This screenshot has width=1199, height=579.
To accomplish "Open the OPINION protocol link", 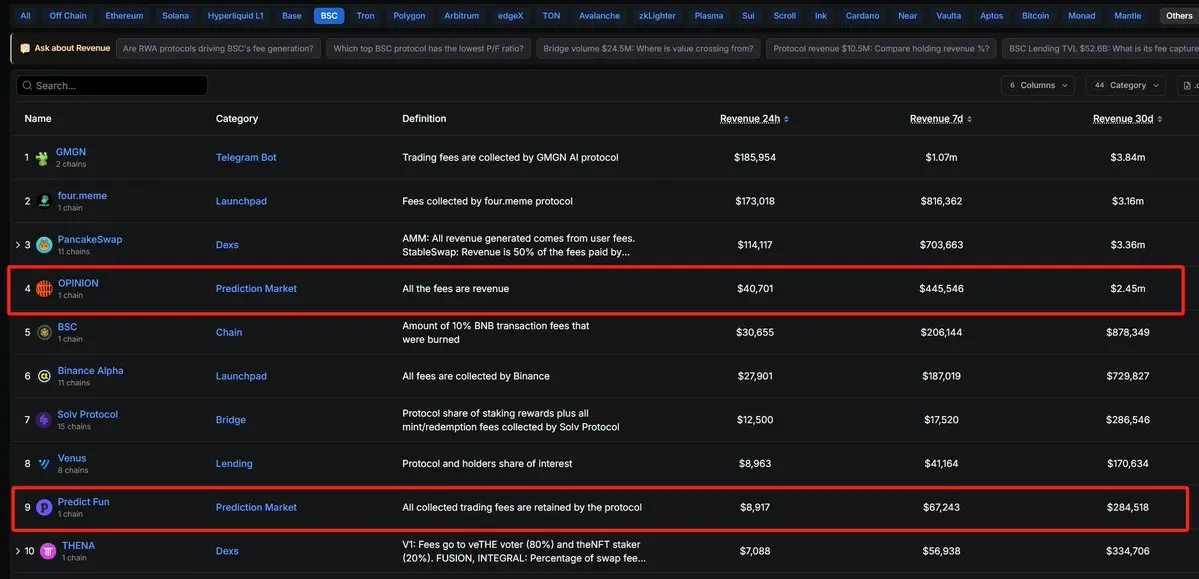I will pos(78,283).
